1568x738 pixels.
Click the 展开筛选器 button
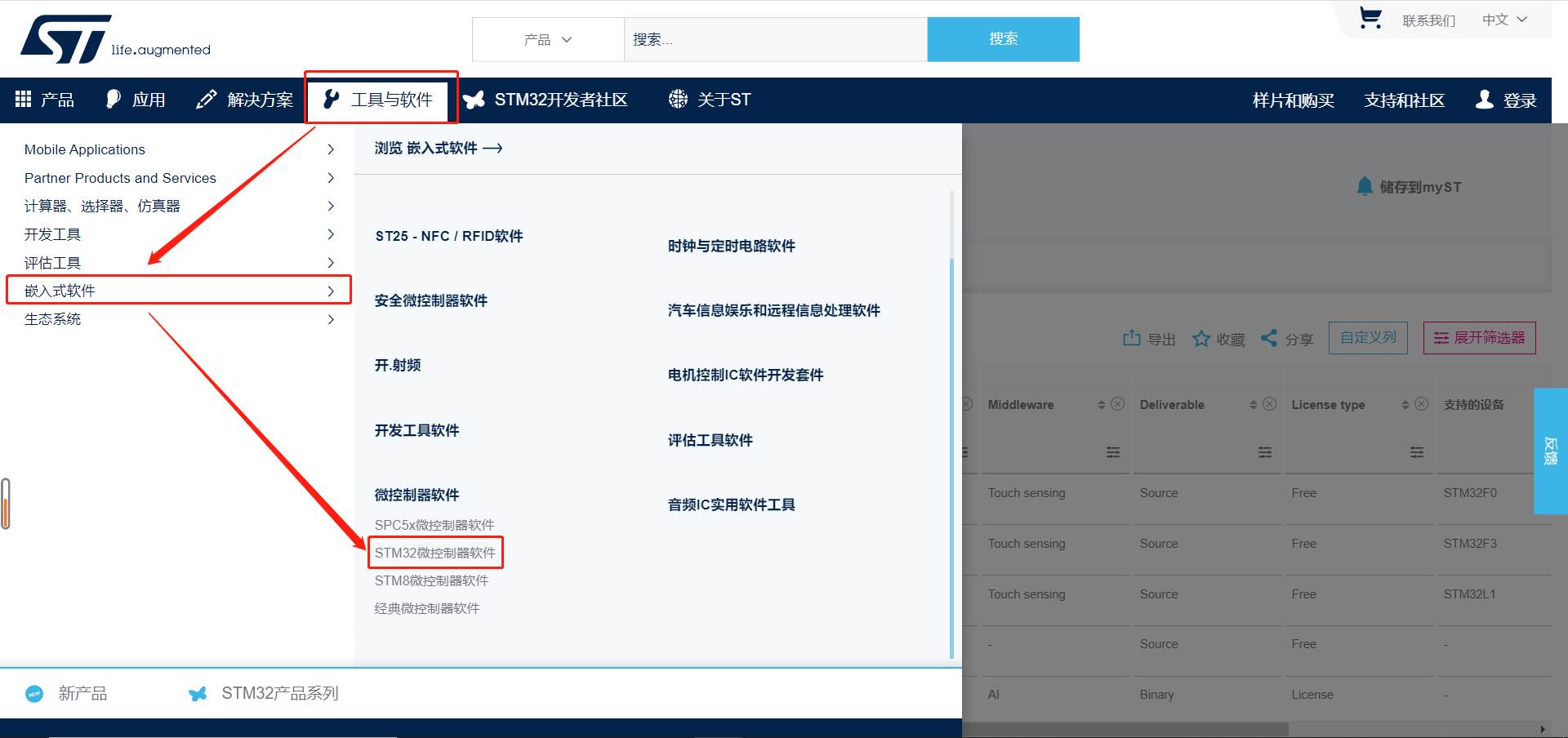click(x=1480, y=337)
